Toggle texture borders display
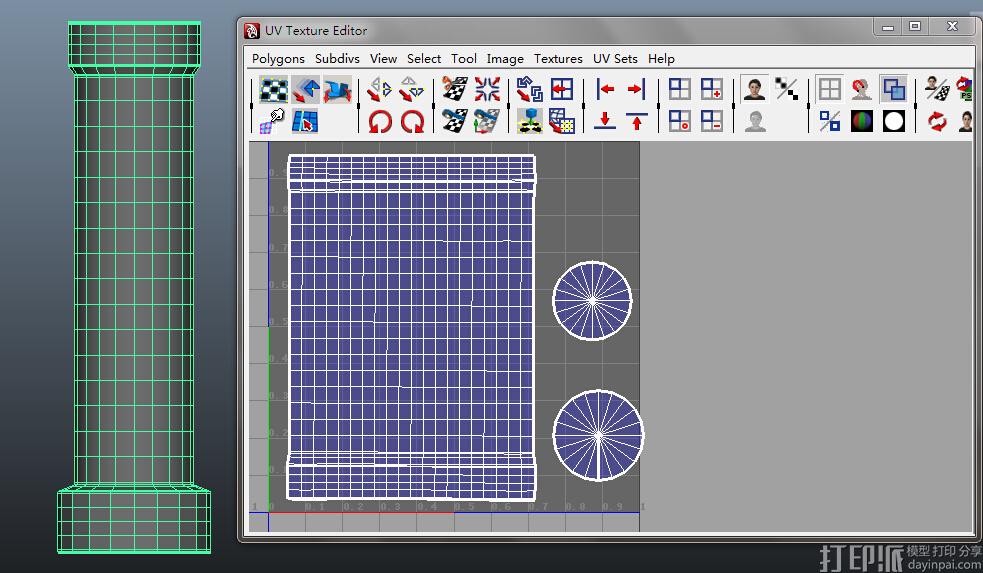 (x=829, y=121)
